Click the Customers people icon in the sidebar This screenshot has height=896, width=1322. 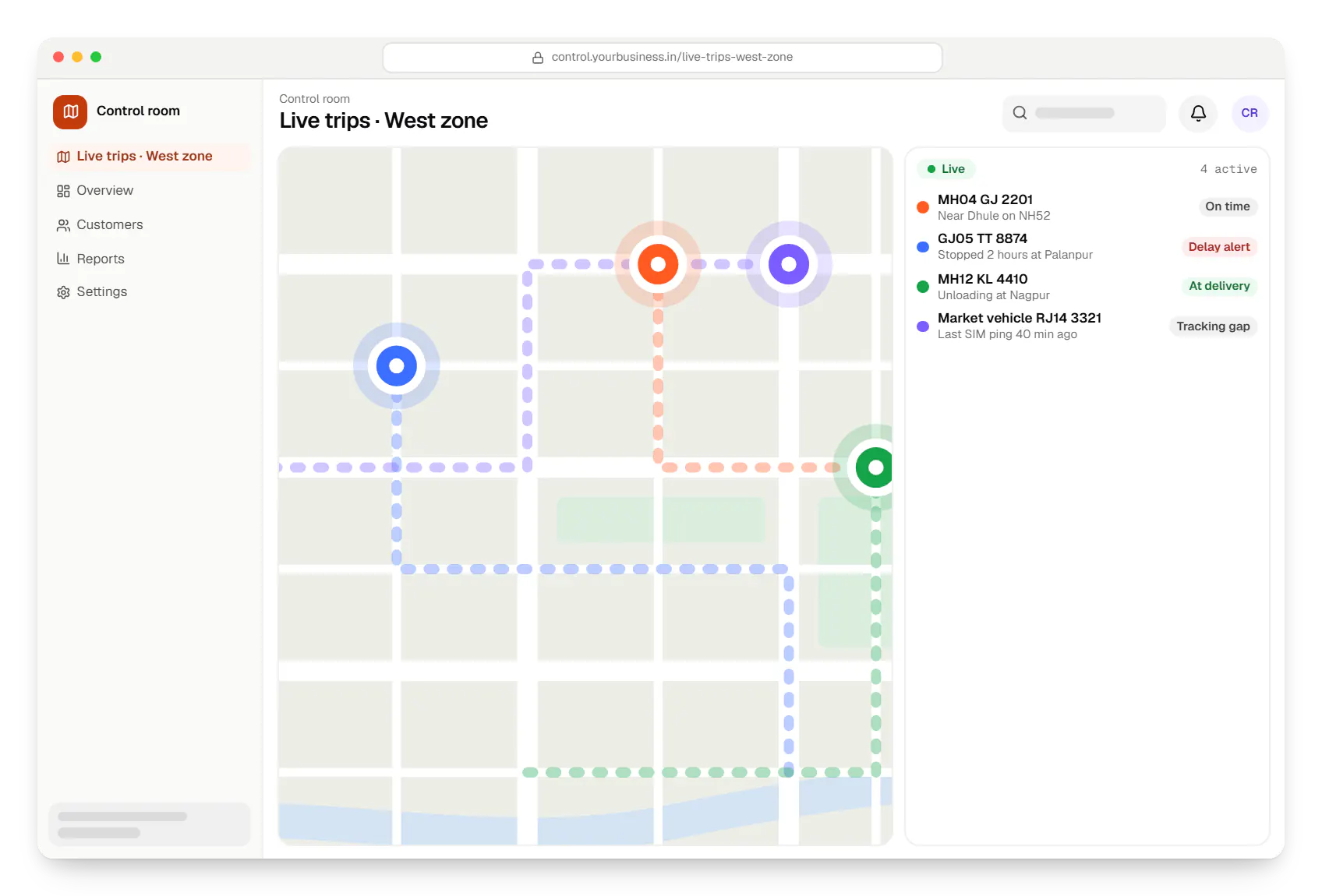[x=63, y=225]
